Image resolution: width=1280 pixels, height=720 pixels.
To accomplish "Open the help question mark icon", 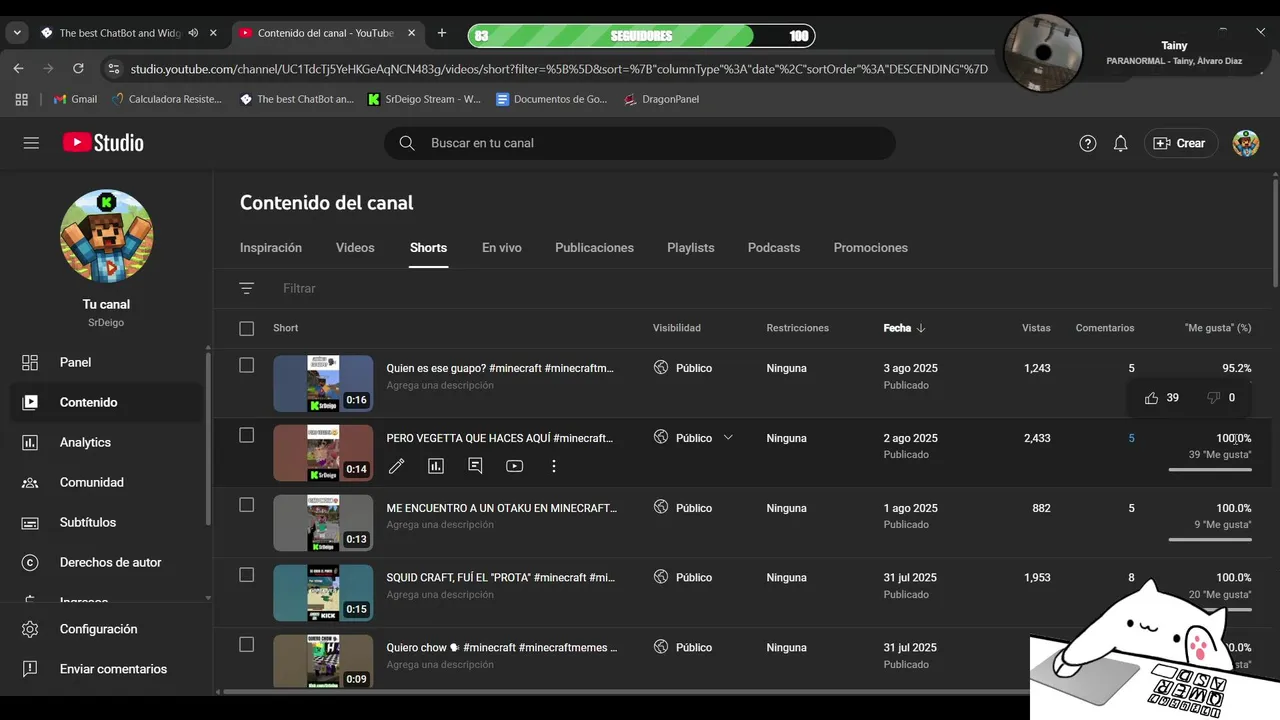I will [x=1088, y=143].
